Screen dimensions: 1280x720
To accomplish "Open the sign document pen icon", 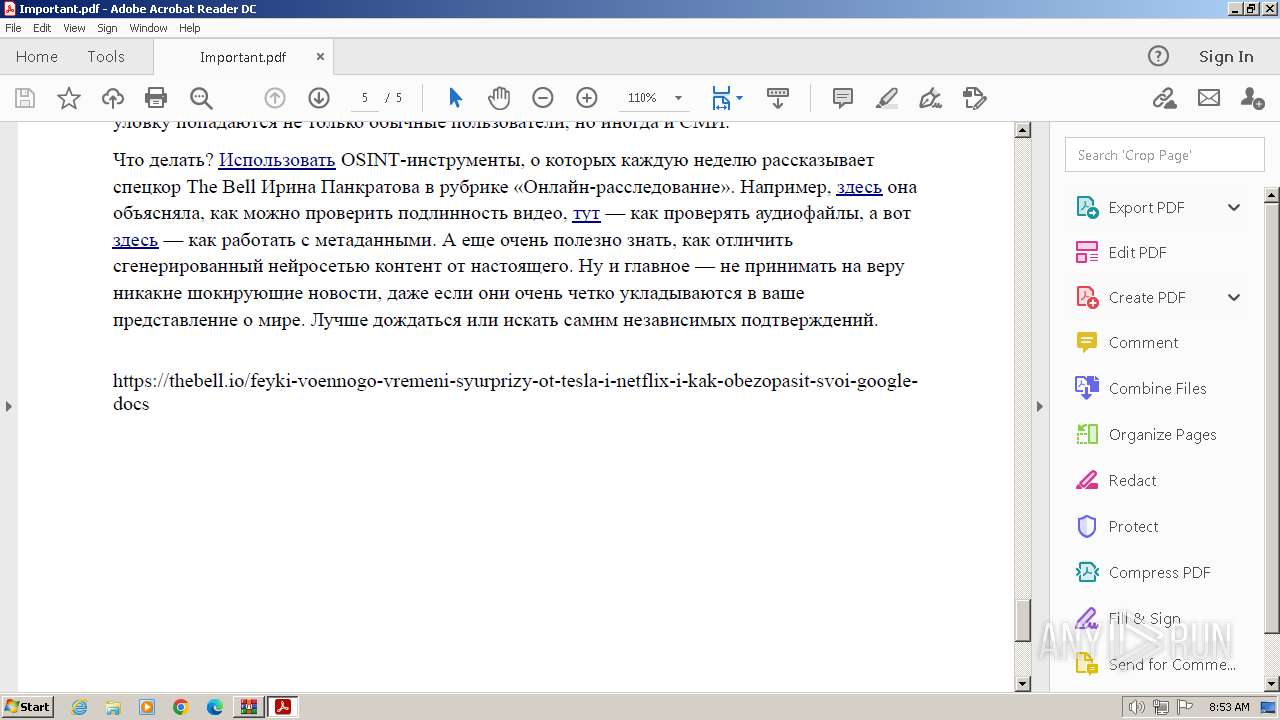I will click(931, 98).
